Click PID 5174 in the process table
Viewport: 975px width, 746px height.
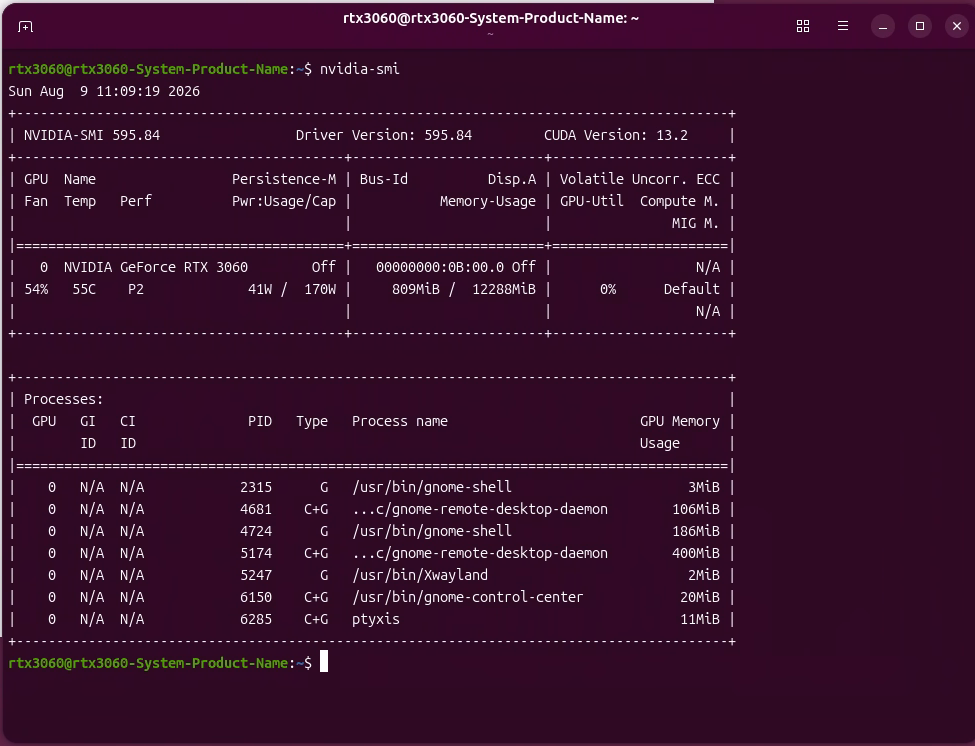click(x=256, y=553)
